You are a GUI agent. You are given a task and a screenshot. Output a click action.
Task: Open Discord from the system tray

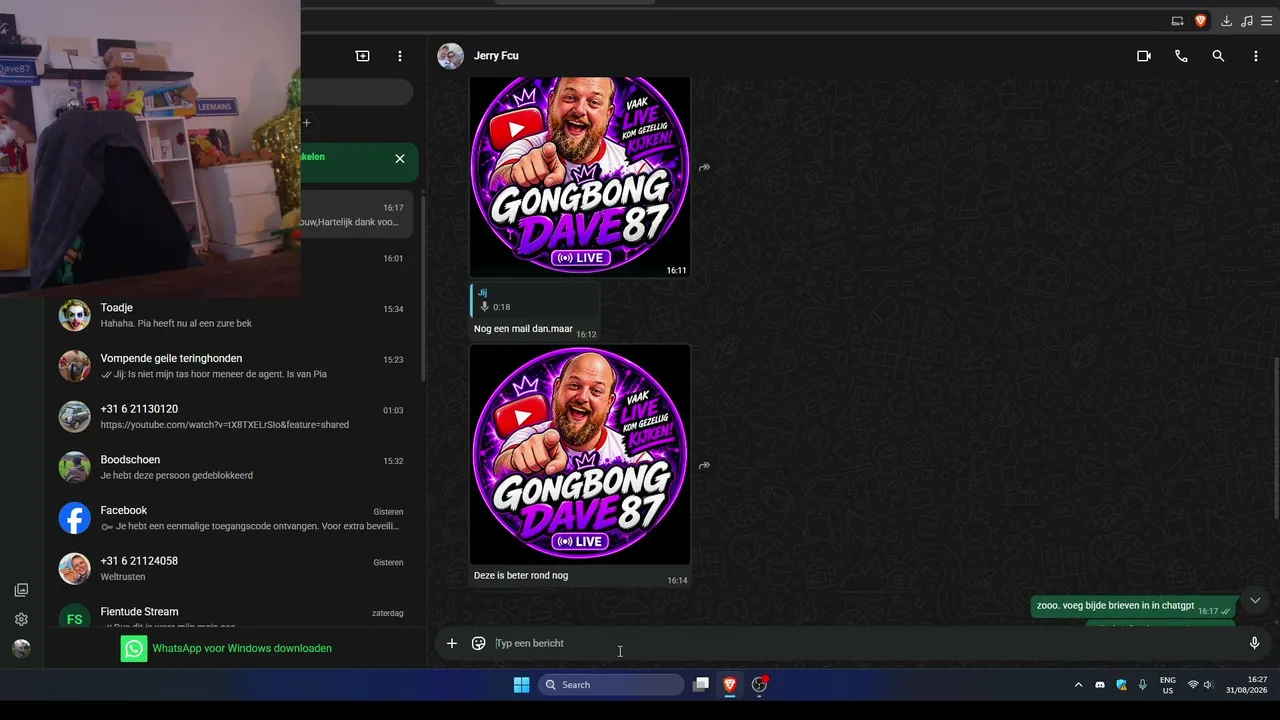click(1100, 685)
